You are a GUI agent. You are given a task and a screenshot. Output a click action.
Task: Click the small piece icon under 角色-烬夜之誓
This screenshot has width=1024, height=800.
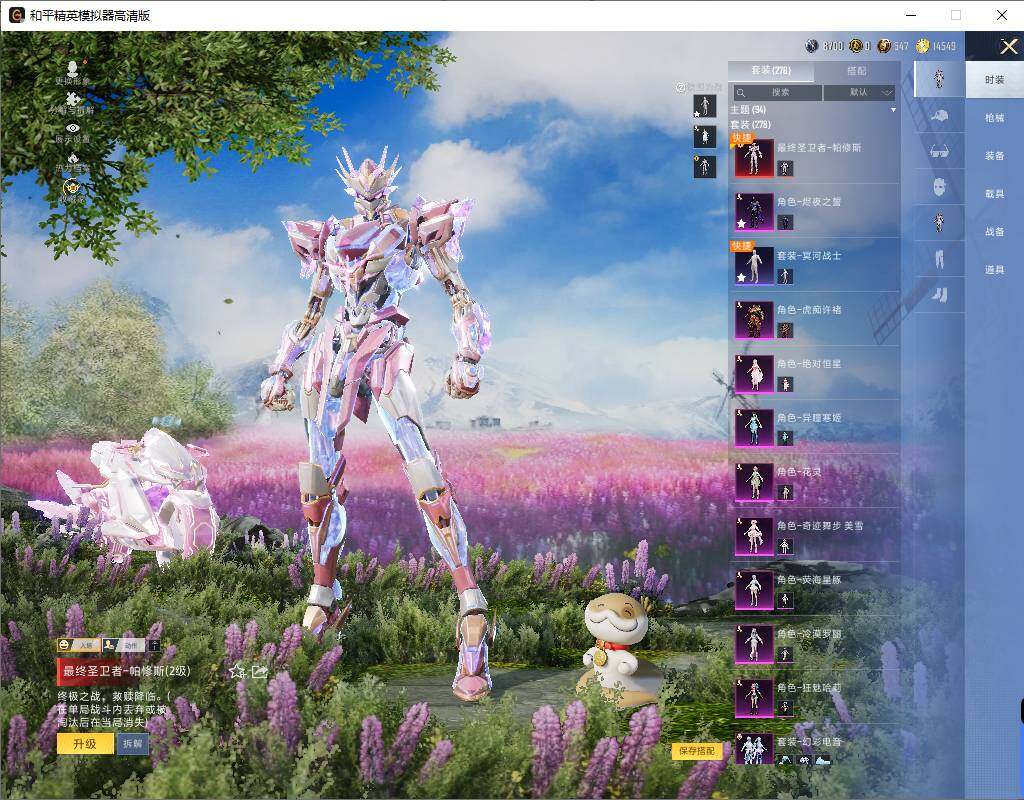[x=785, y=222]
